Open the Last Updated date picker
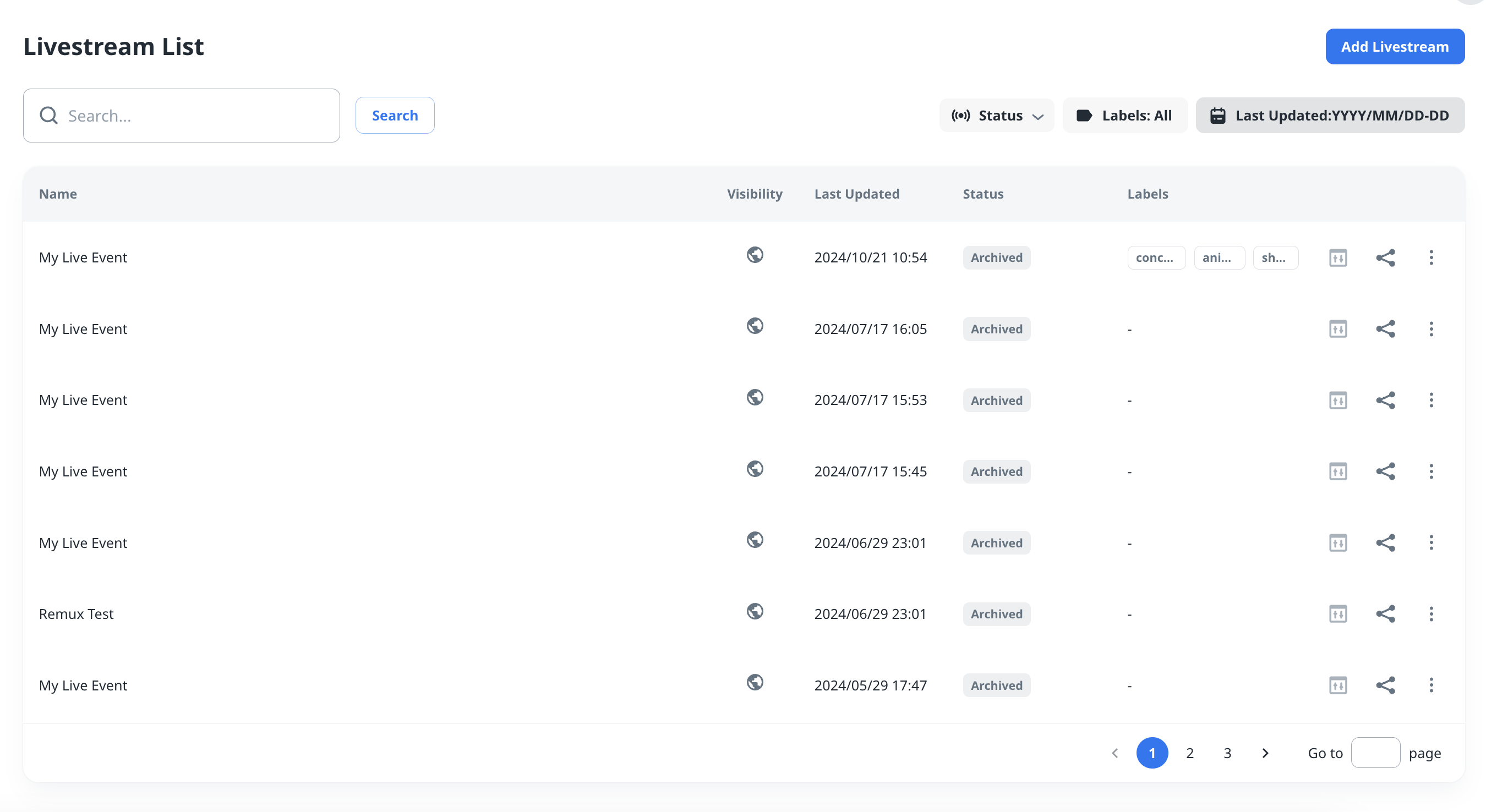 coord(1329,116)
